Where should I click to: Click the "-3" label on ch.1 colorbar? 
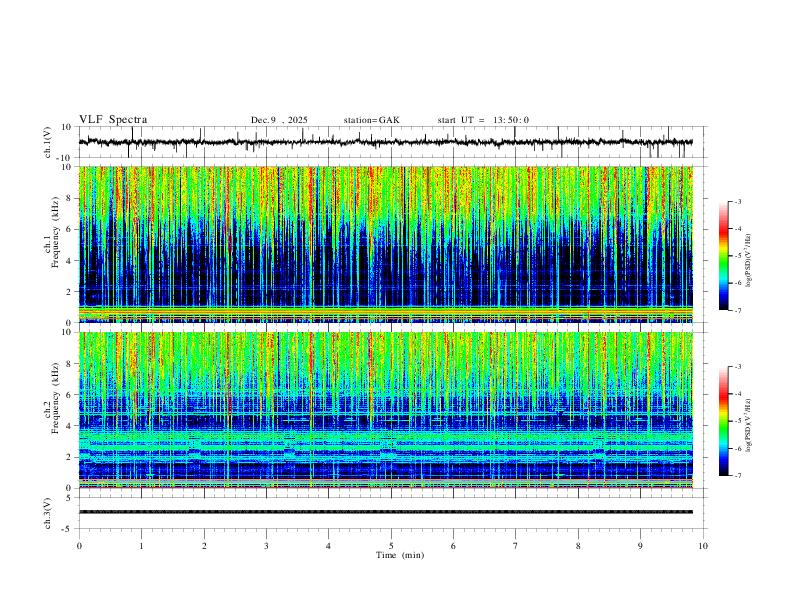[x=738, y=202]
